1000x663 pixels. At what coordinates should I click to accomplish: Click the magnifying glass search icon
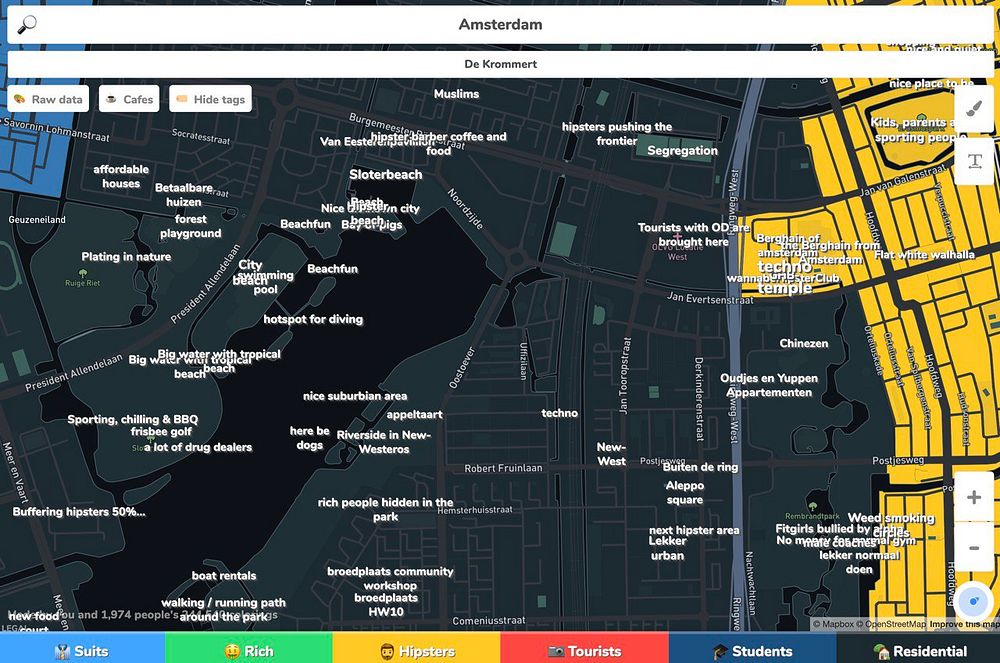pyautogui.click(x=27, y=25)
